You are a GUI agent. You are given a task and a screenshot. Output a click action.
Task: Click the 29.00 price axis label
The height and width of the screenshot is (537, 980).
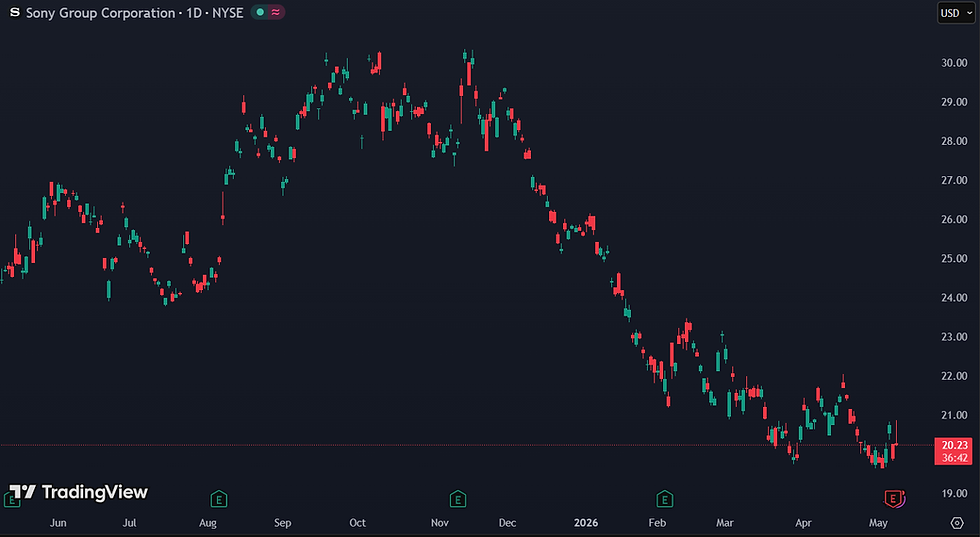click(954, 102)
